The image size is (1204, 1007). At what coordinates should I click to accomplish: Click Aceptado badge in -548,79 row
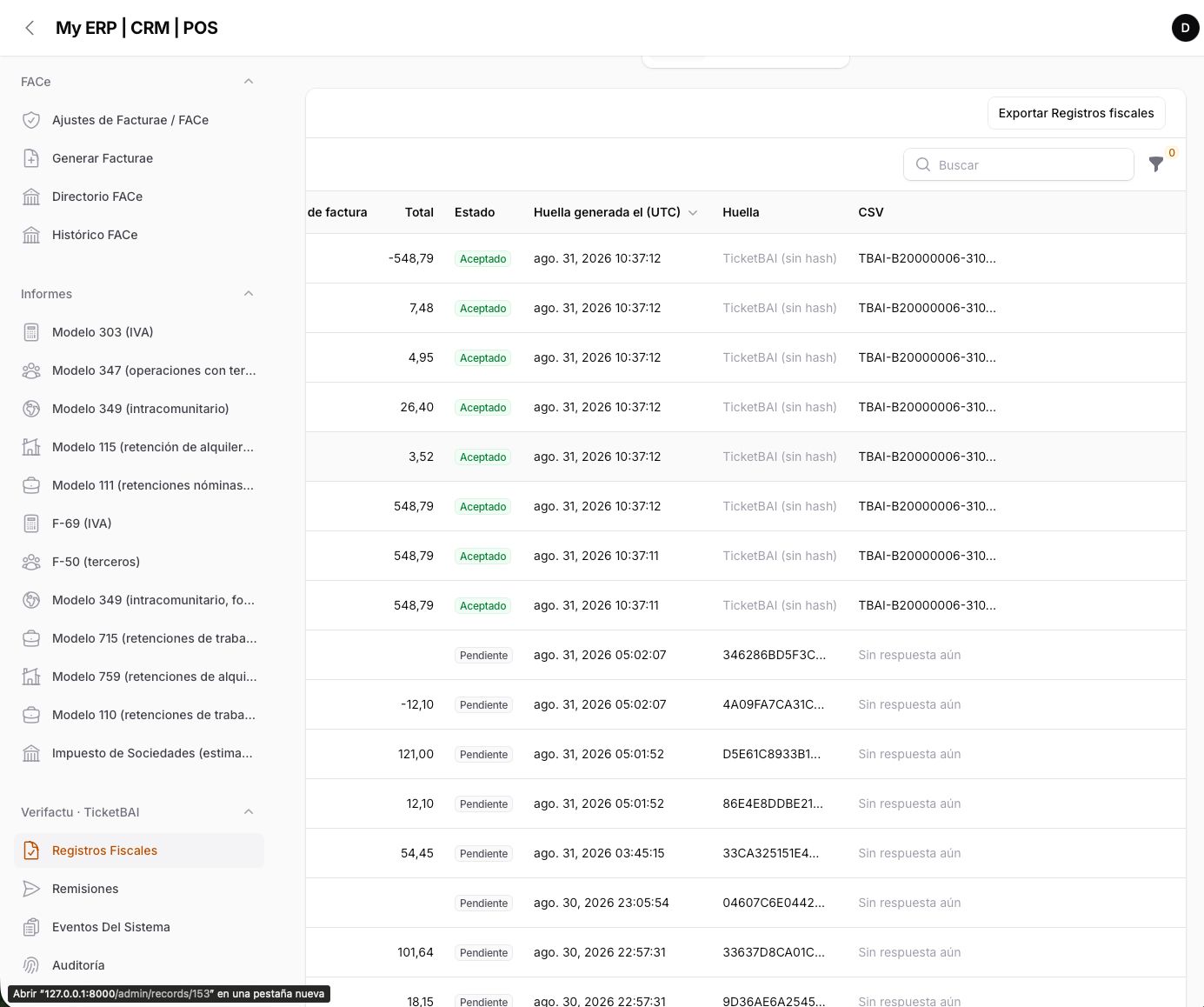483,259
